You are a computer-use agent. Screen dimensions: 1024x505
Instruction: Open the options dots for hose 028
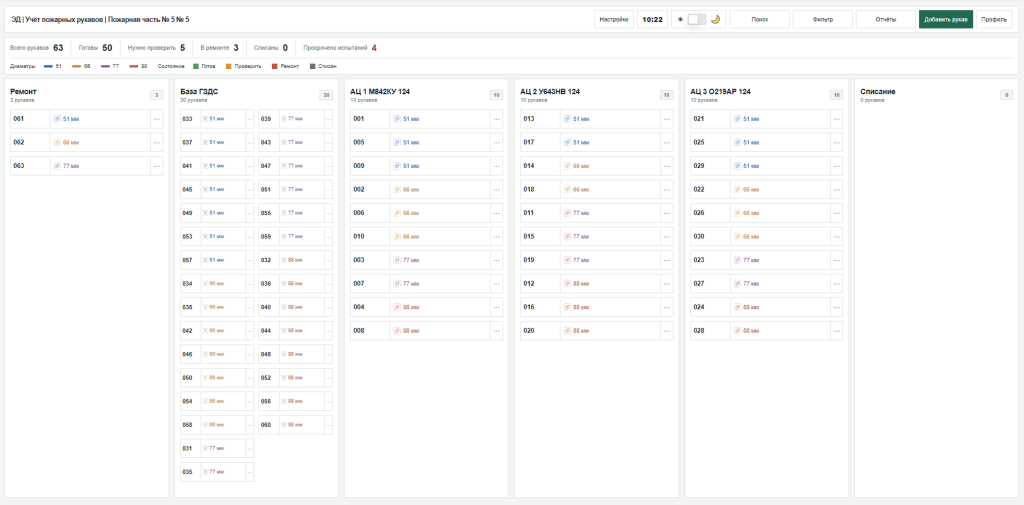click(x=837, y=331)
